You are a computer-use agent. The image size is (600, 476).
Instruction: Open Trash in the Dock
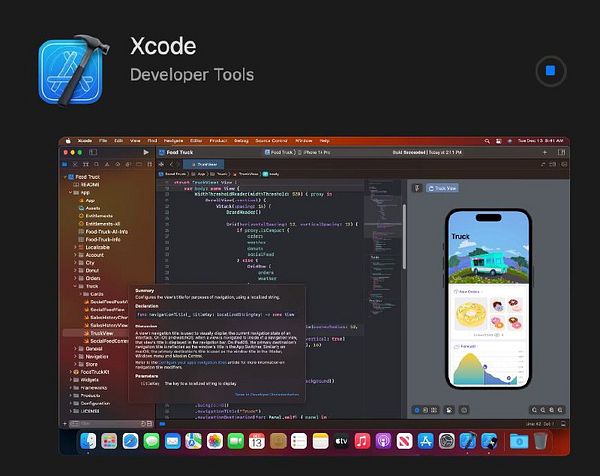(x=540, y=441)
